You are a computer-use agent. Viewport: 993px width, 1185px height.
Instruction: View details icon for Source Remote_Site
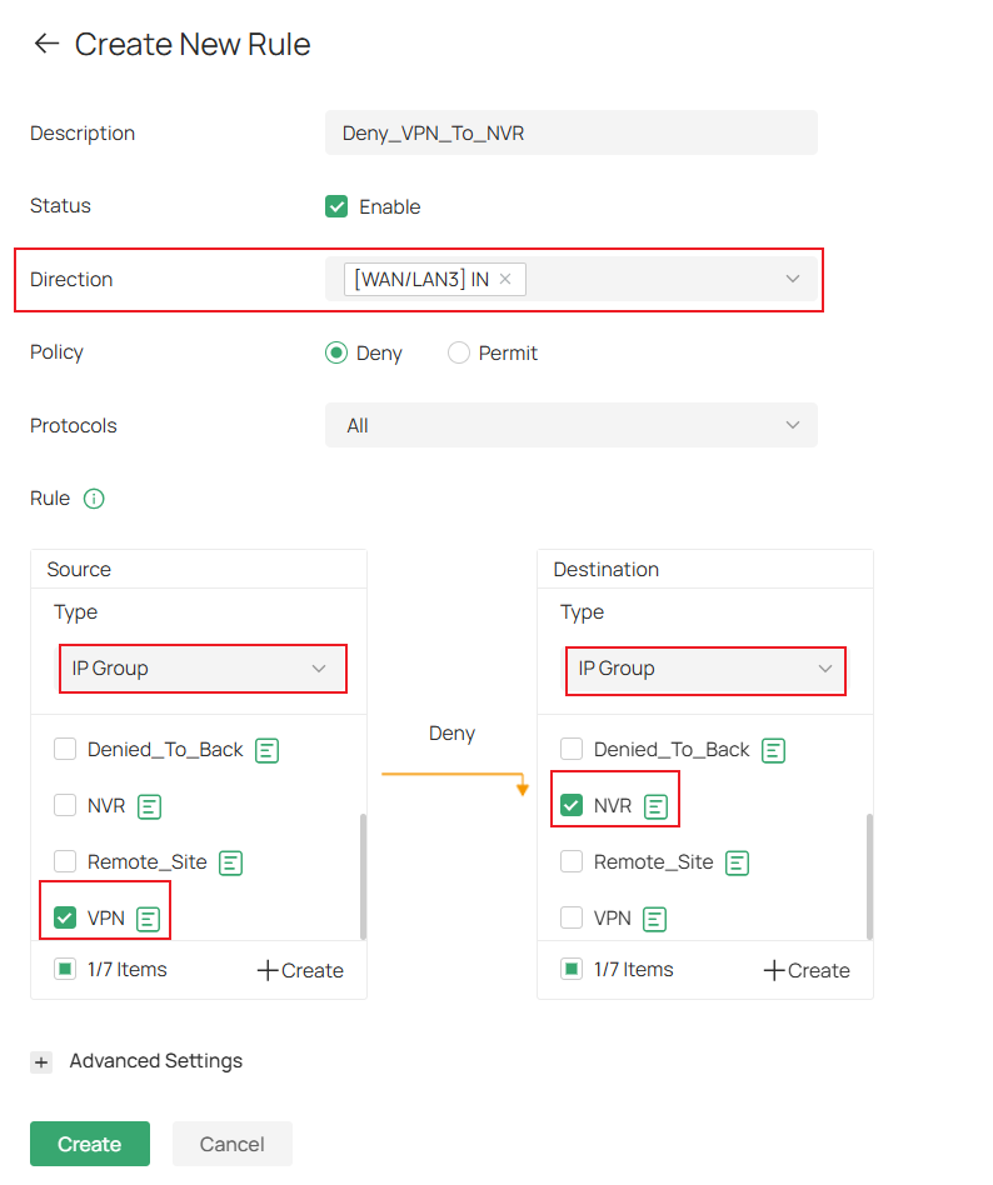tap(230, 862)
